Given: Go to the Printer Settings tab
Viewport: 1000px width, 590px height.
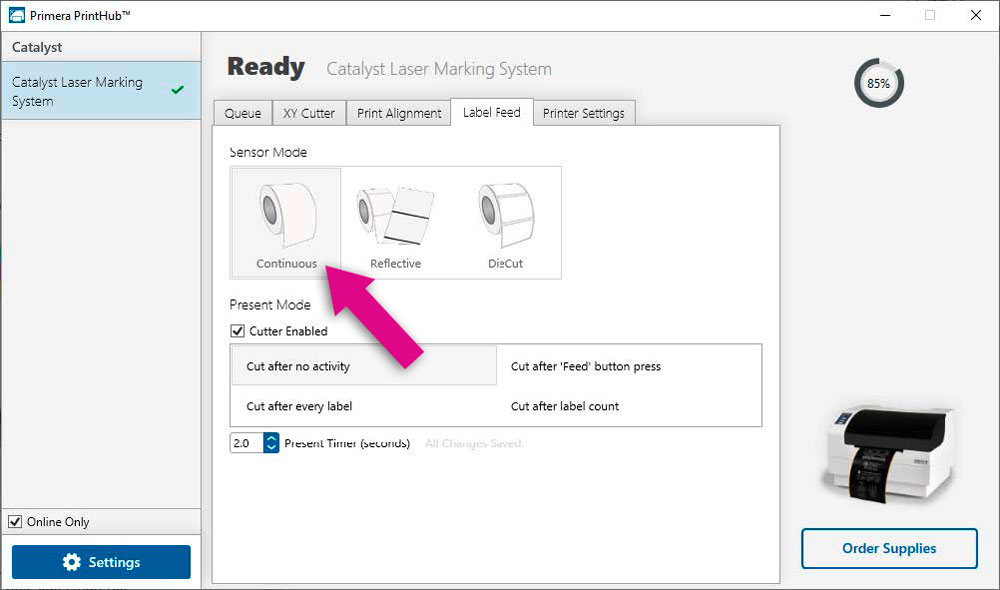Looking at the screenshot, I should point(584,113).
